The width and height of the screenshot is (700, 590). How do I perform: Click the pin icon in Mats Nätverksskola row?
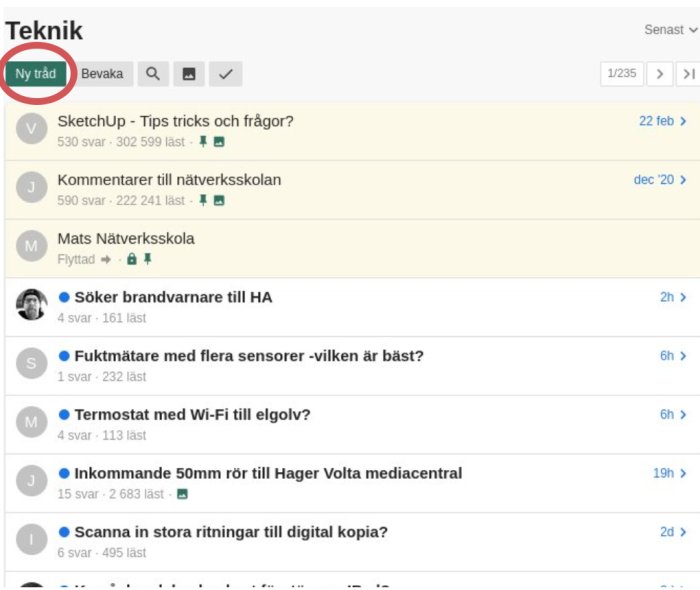[x=148, y=259]
